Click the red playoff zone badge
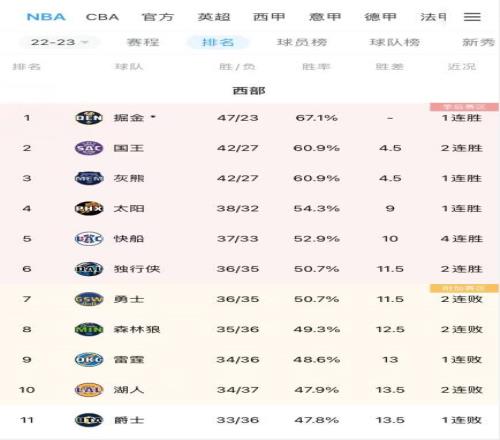500x440 pixels. (464, 107)
